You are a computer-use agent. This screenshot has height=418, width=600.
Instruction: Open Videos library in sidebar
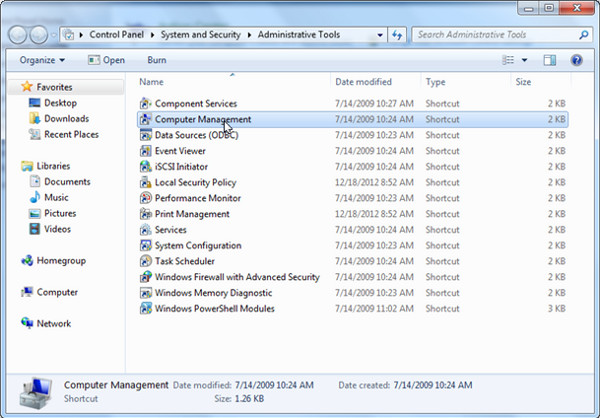57,229
